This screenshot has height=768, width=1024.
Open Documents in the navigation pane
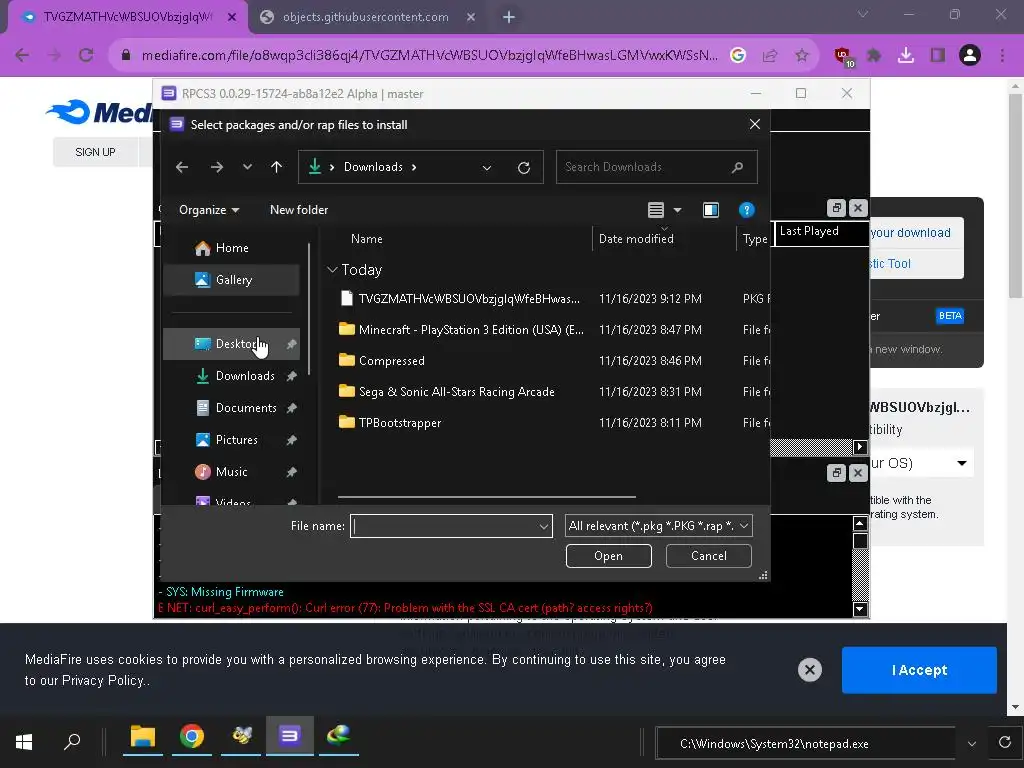pos(231,408)
